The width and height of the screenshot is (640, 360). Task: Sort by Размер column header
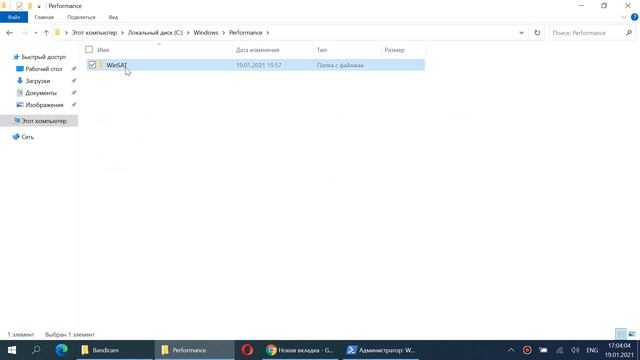coord(394,50)
